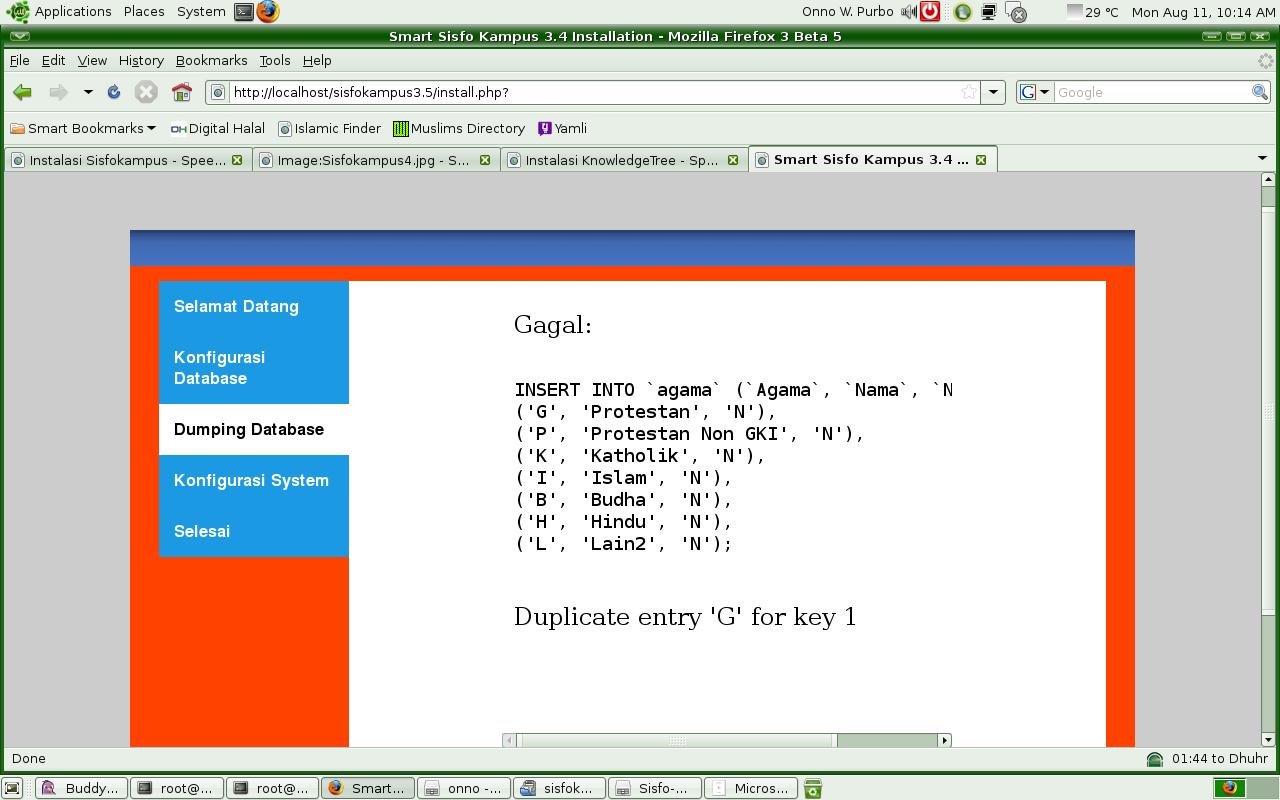Close the Image:Sisfokampus4.jpg tab
The image size is (1280, 800).
pyautogui.click(x=485, y=160)
